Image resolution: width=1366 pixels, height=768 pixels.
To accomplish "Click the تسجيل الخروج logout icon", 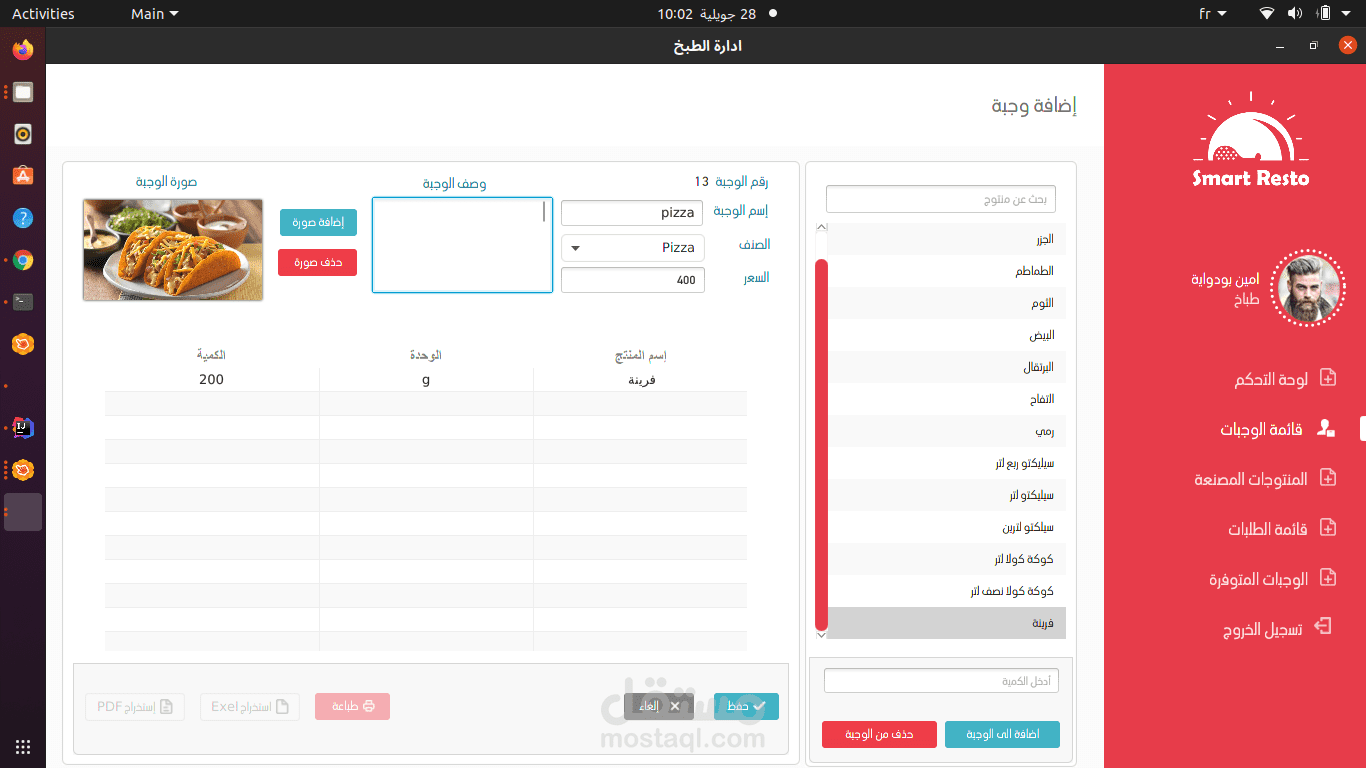I will (1323, 626).
